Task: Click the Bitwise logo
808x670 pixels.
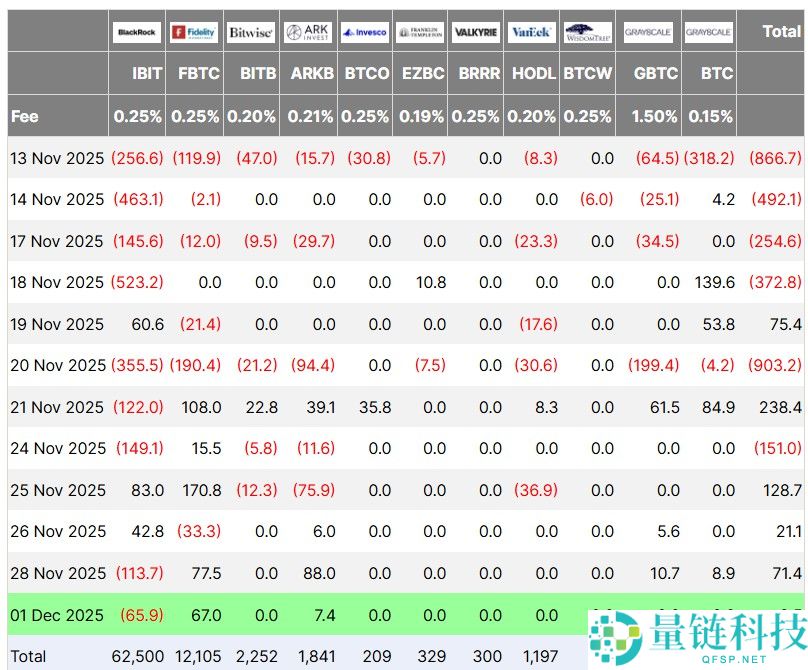Action: [250, 31]
